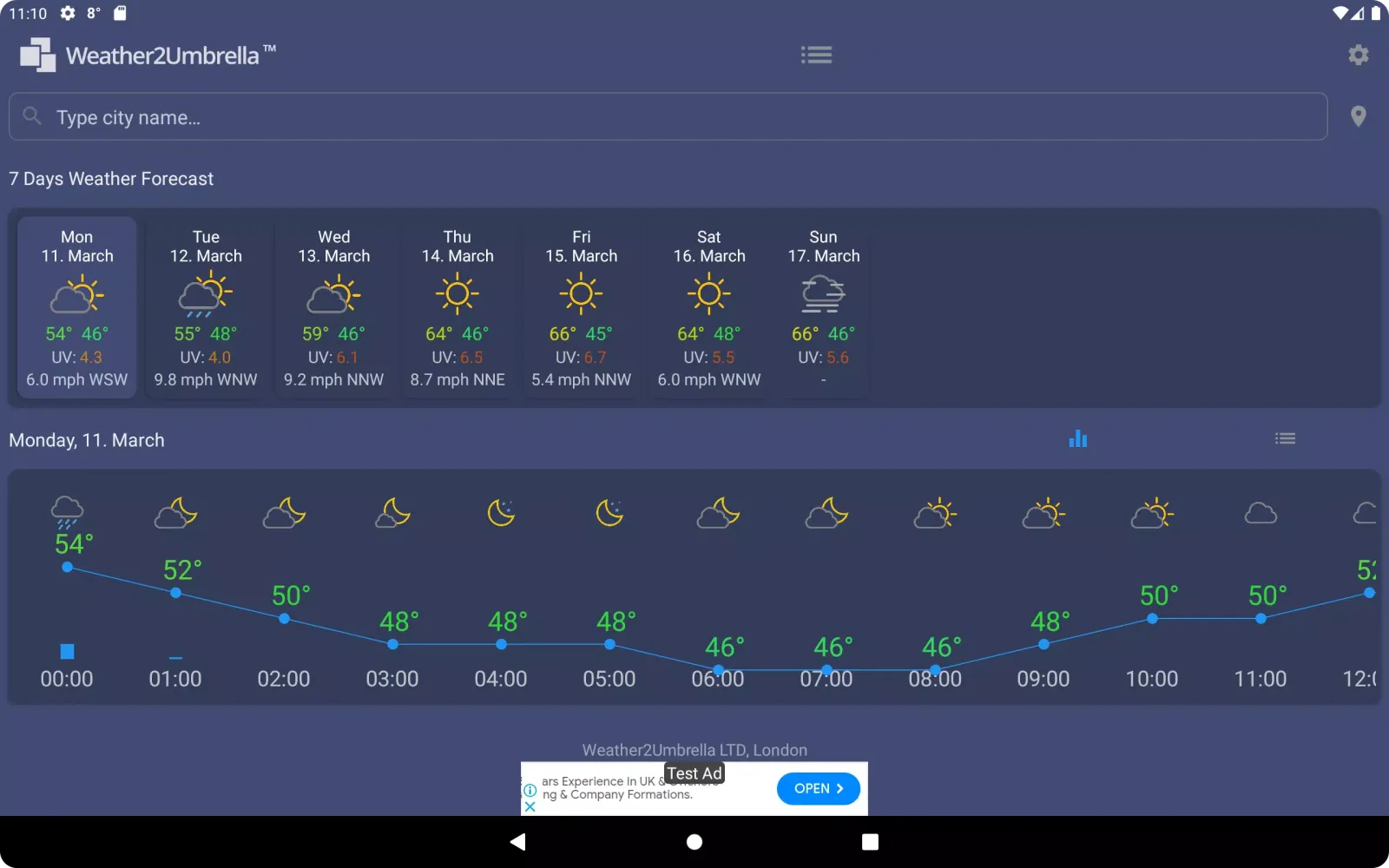Tap the status bar settings gear

[x=68, y=13]
